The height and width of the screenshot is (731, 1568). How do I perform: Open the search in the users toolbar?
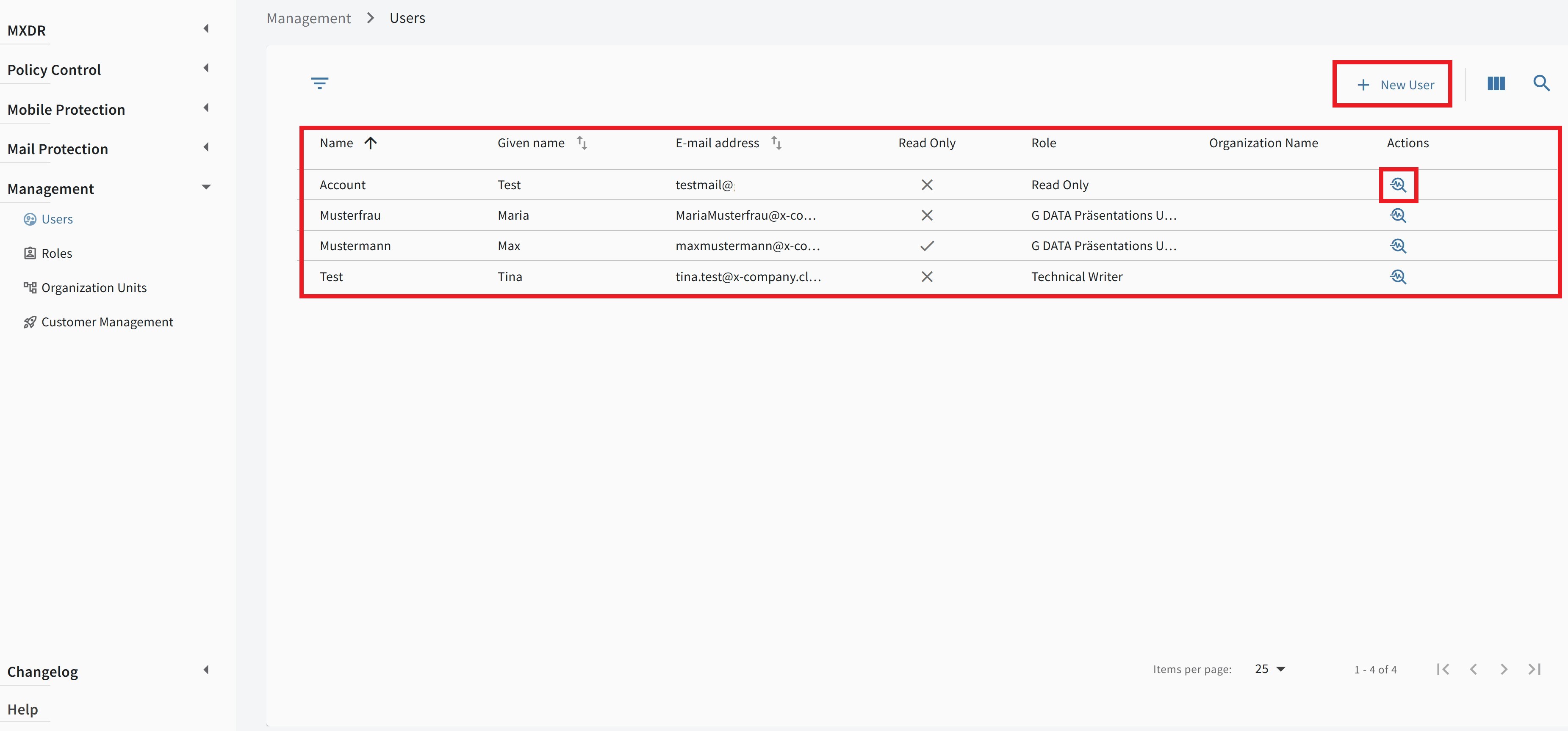click(1543, 83)
